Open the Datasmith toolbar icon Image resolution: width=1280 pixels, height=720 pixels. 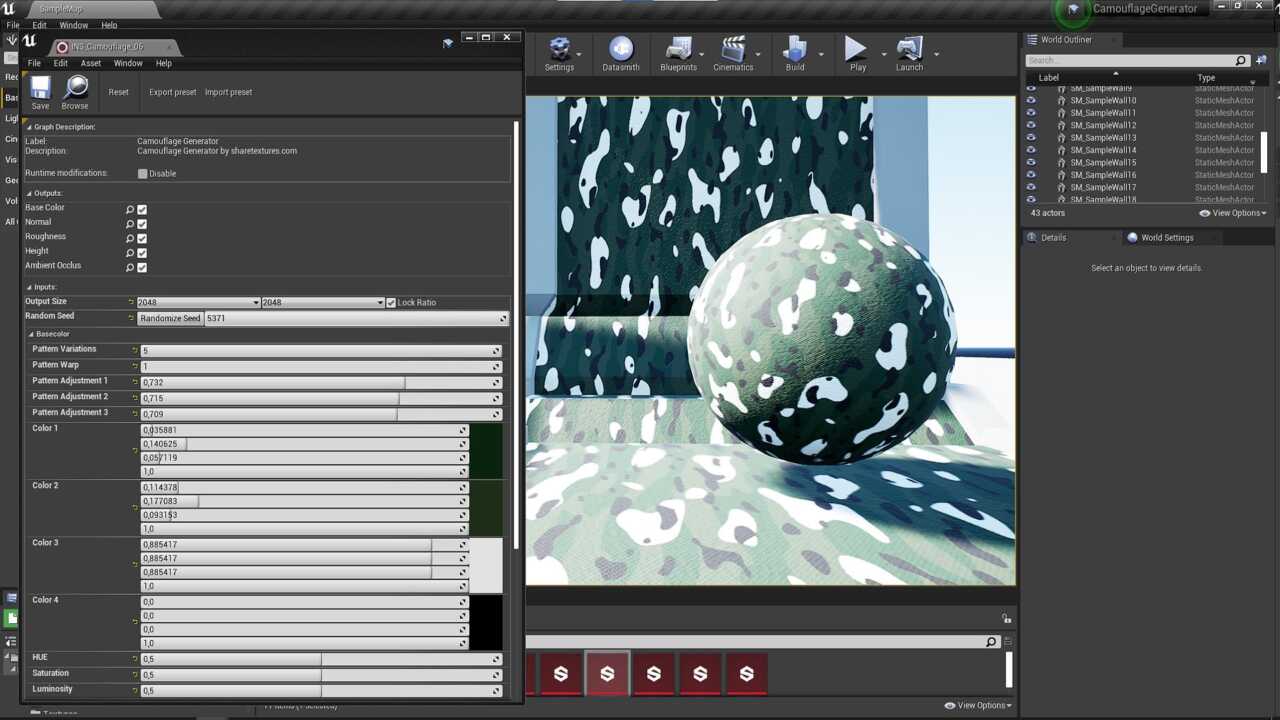click(621, 53)
